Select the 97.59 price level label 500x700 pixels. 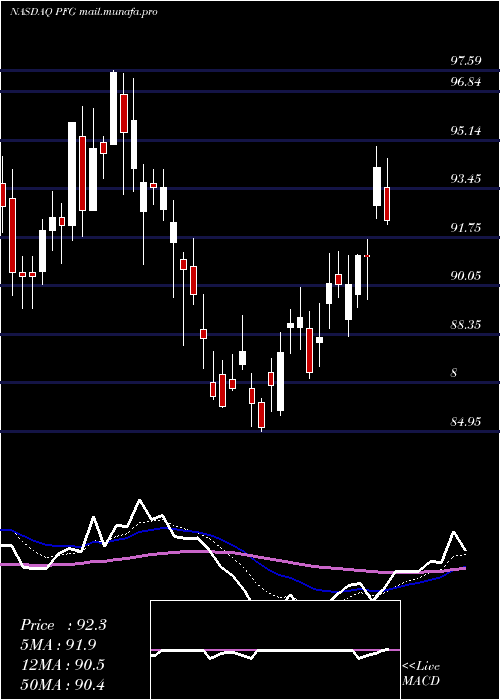[x=466, y=60]
